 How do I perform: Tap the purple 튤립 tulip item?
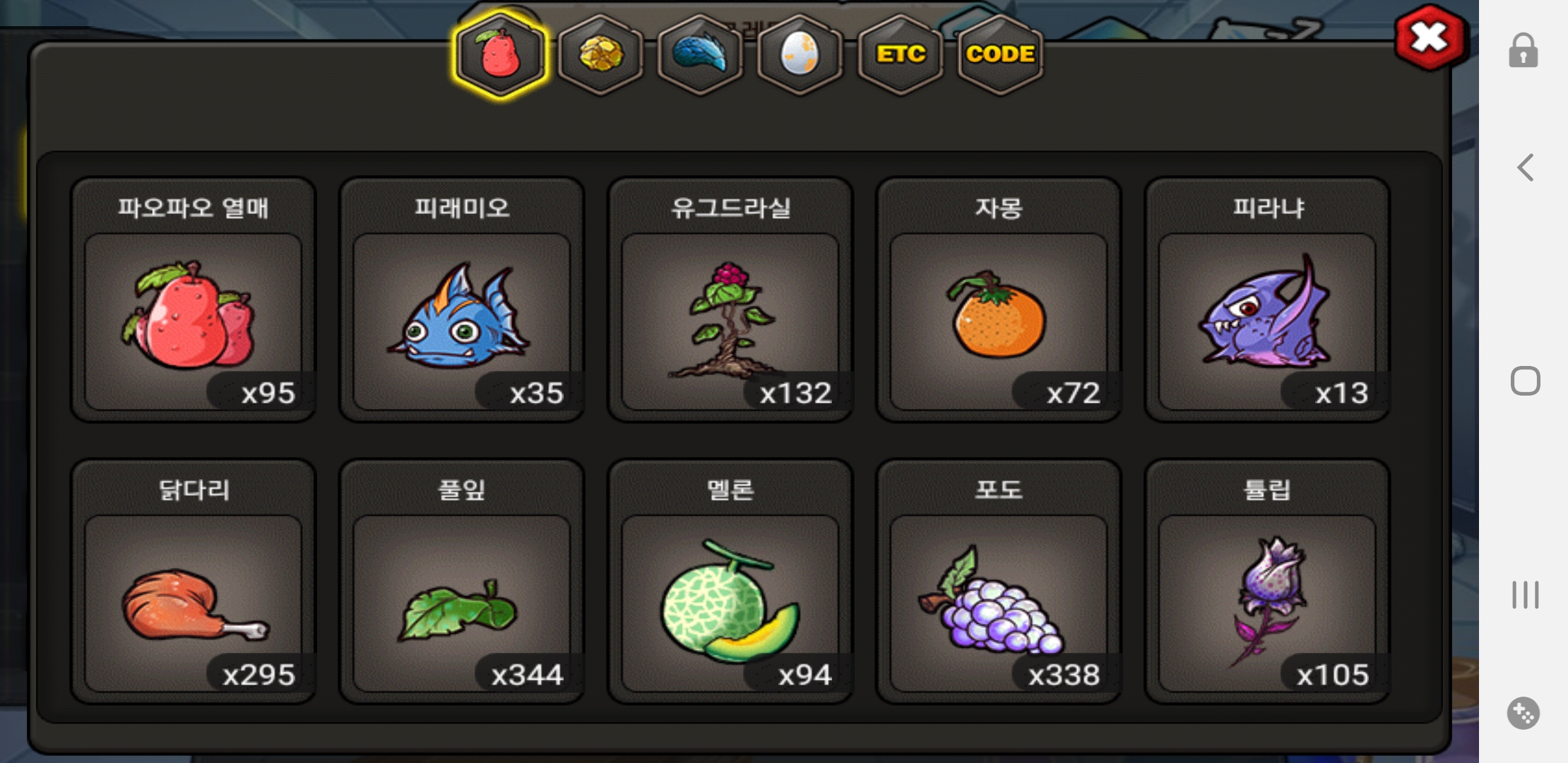click(1267, 581)
